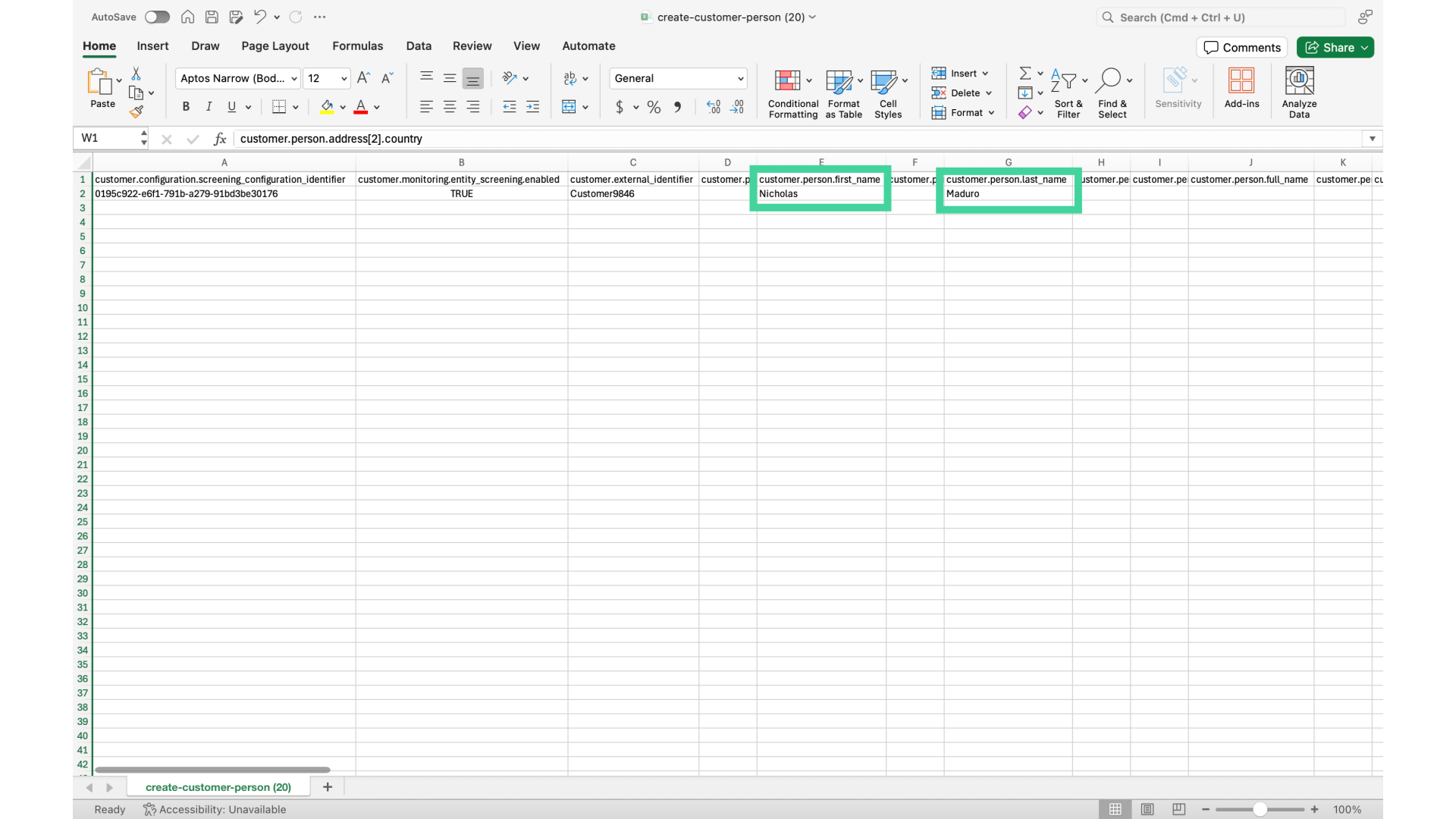Click the zoom slider handle
The width and height of the screenshot is (1456, 819).
pos(1260,809)
